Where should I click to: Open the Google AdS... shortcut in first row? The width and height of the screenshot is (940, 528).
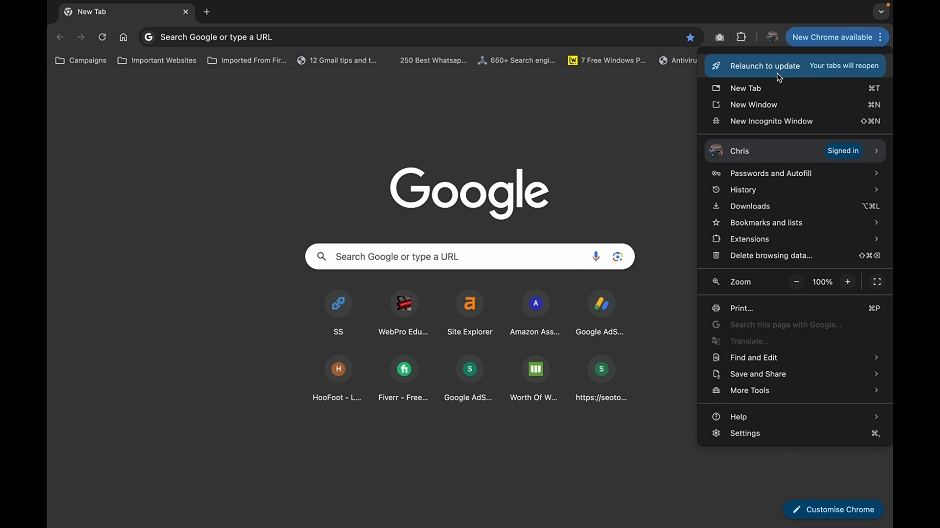coord(601,313)
